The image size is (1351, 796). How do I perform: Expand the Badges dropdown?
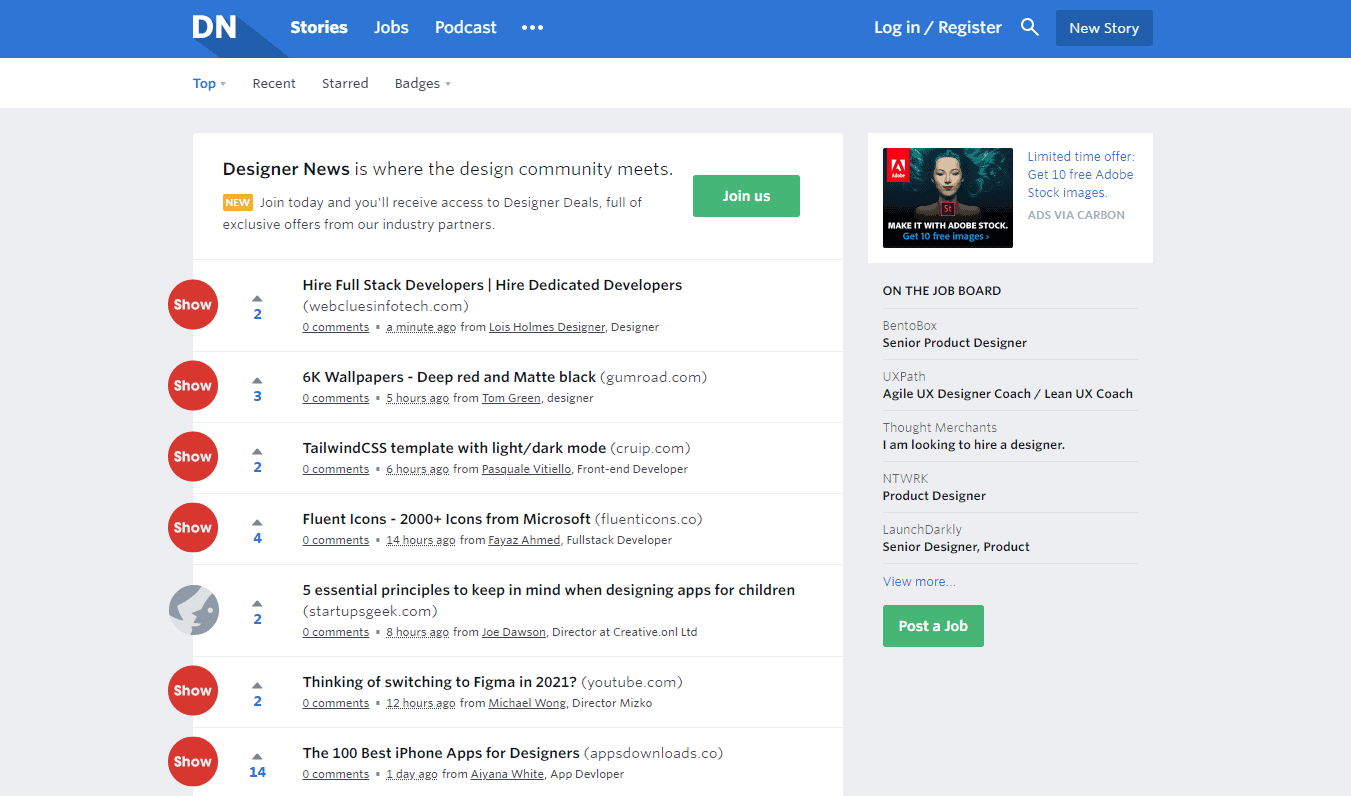(x=423, y=83)
